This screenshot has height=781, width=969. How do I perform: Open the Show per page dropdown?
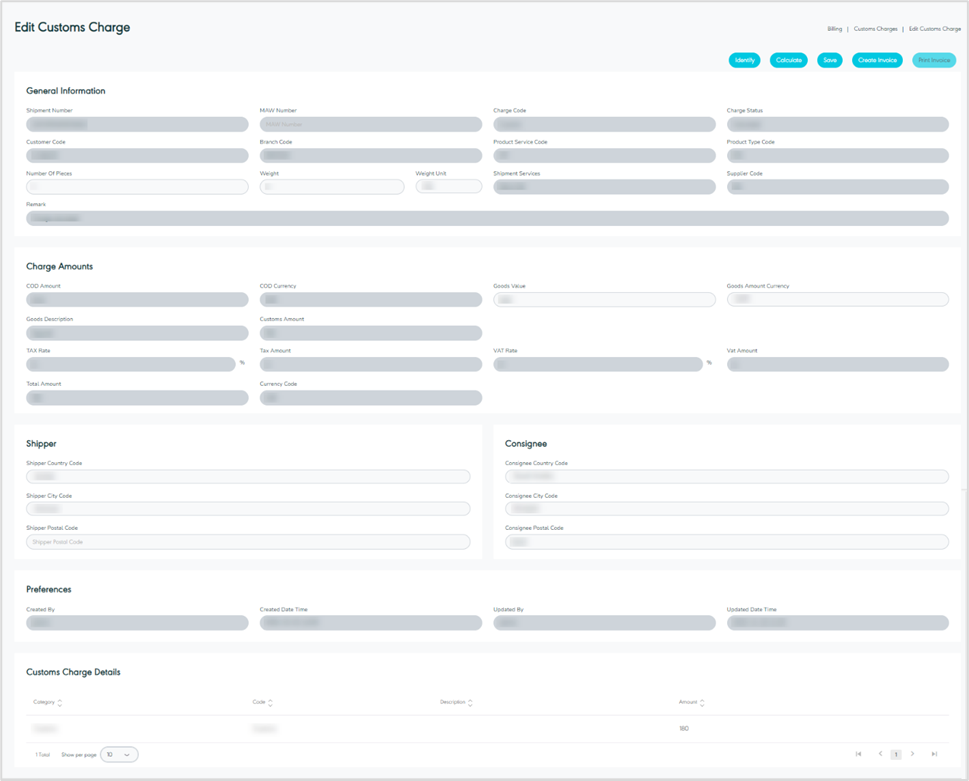coord(119,754)
